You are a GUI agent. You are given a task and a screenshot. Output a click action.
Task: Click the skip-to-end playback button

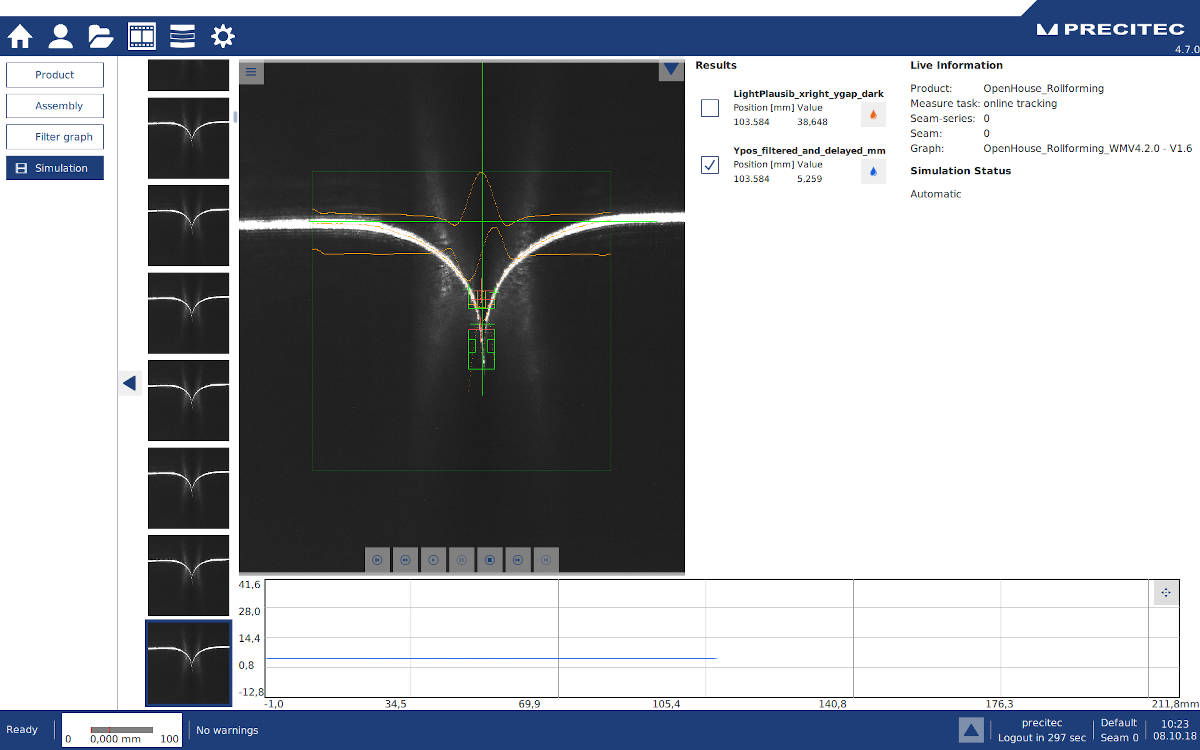pos(546,560)
